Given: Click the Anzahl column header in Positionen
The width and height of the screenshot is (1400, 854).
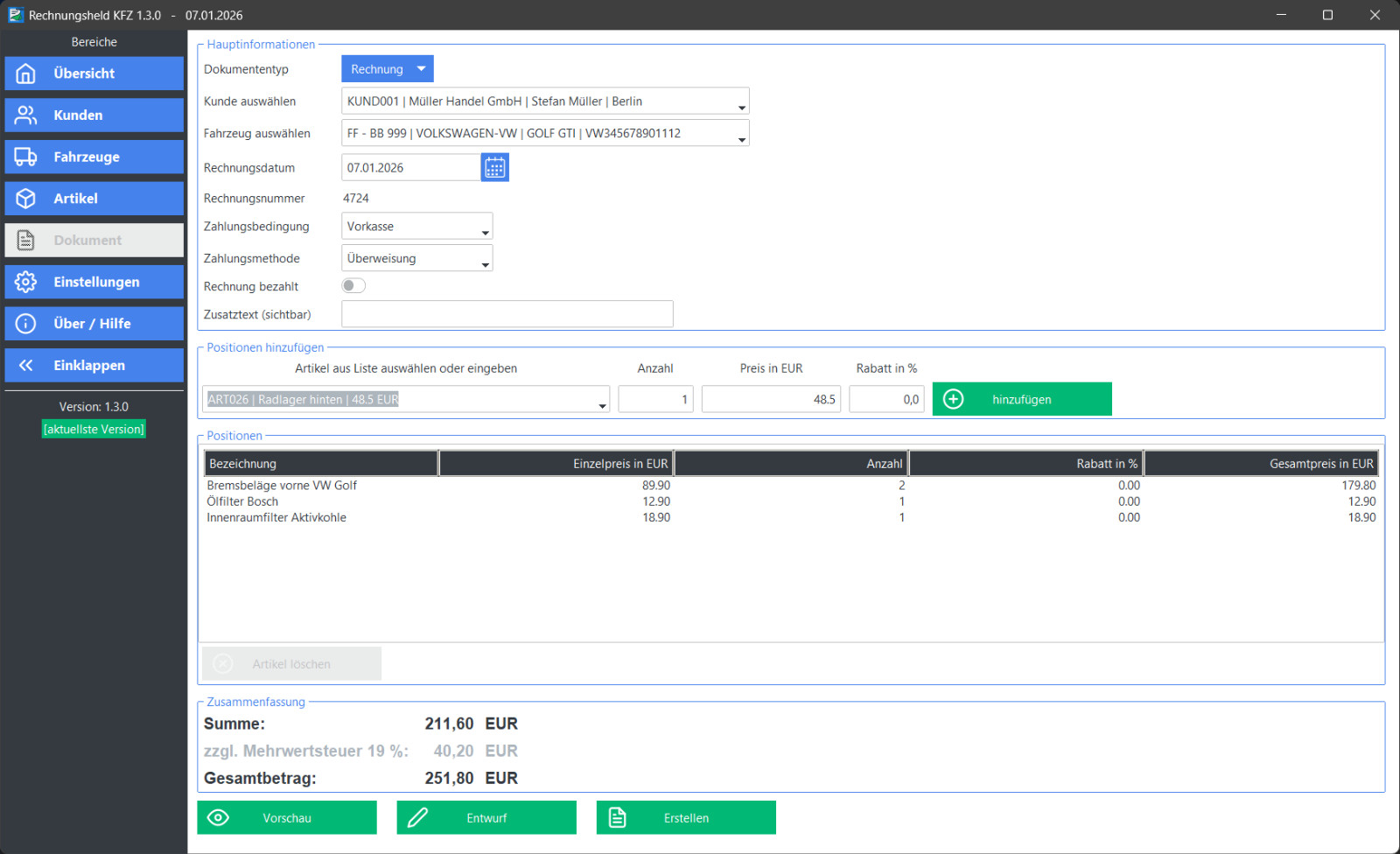Looking at the screenshot, I should pos(791,464).
